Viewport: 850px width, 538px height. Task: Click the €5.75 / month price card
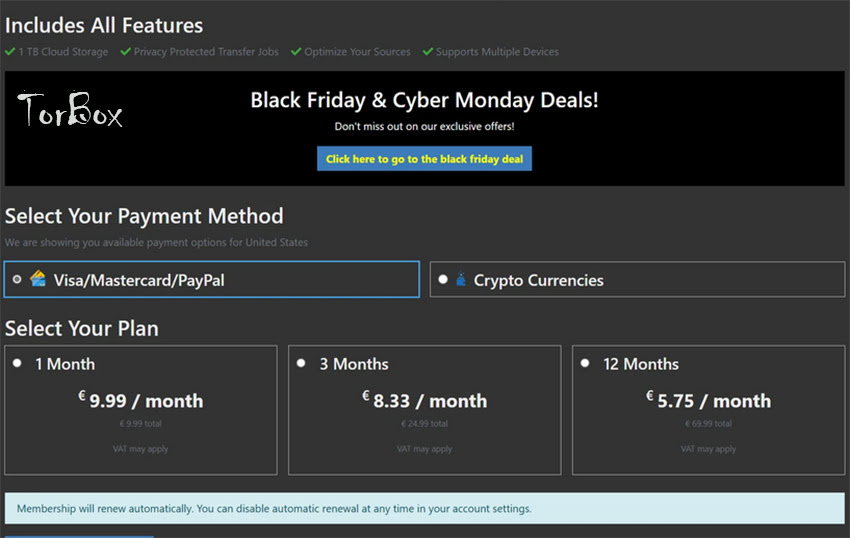click(709, 410)
